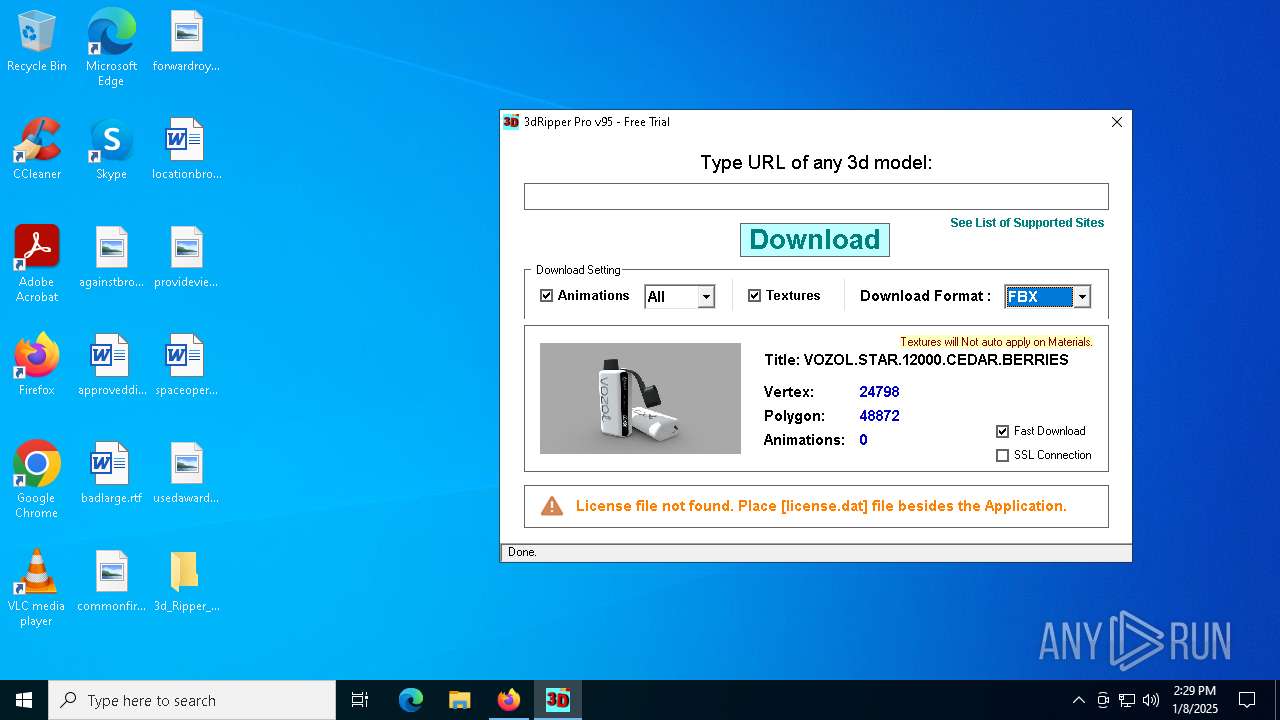This screenshot has height=720, width=1280.
Task: Click the 'Type URL of any 3d model' heading
Action: tap(816, 162)
